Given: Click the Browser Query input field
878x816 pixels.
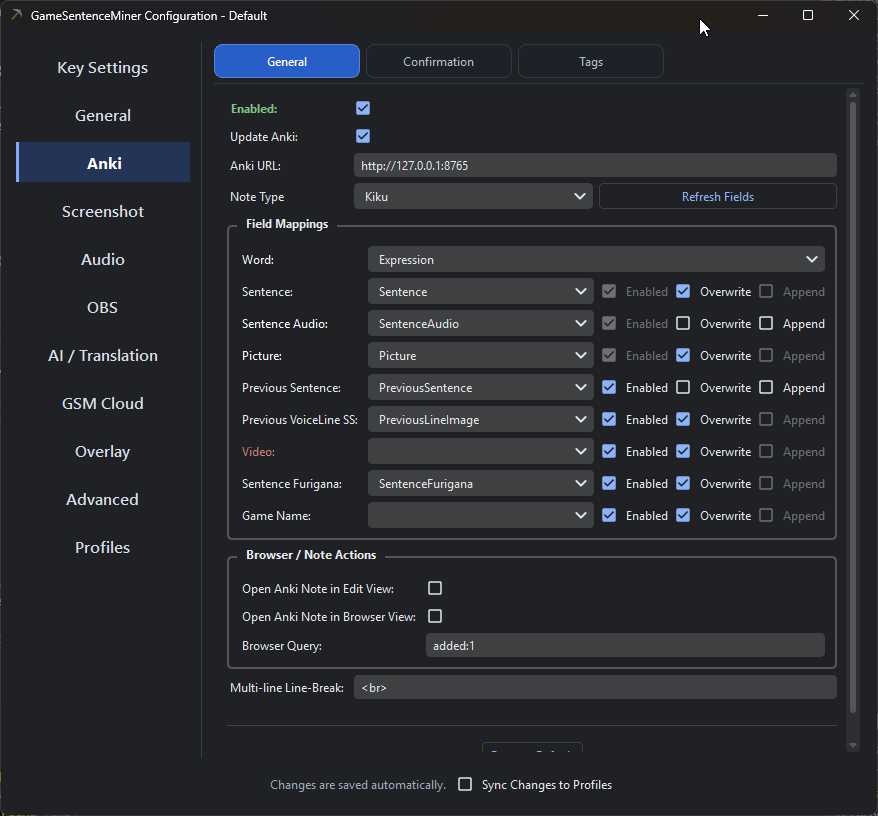Looking at the screenshot, I should 625,646.
